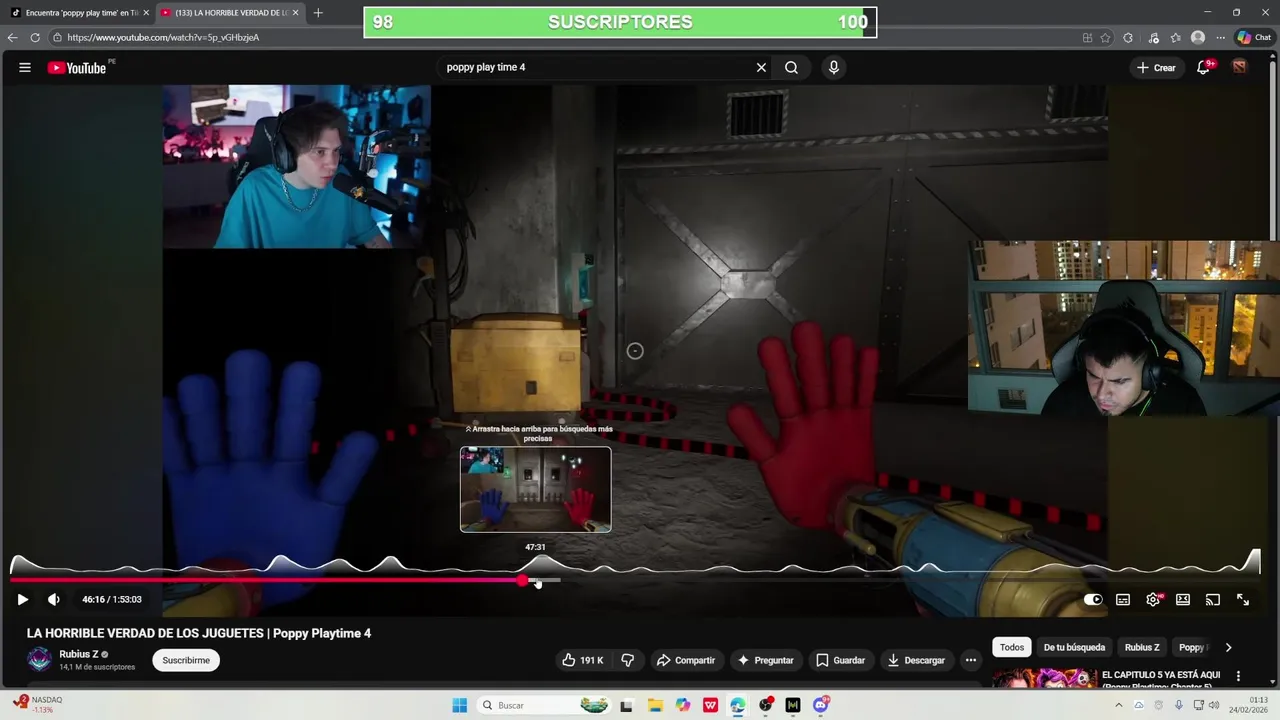Open the NASDAQ taskbar widget
This screenshot has width=1280, height=720.
coord(38,705)
